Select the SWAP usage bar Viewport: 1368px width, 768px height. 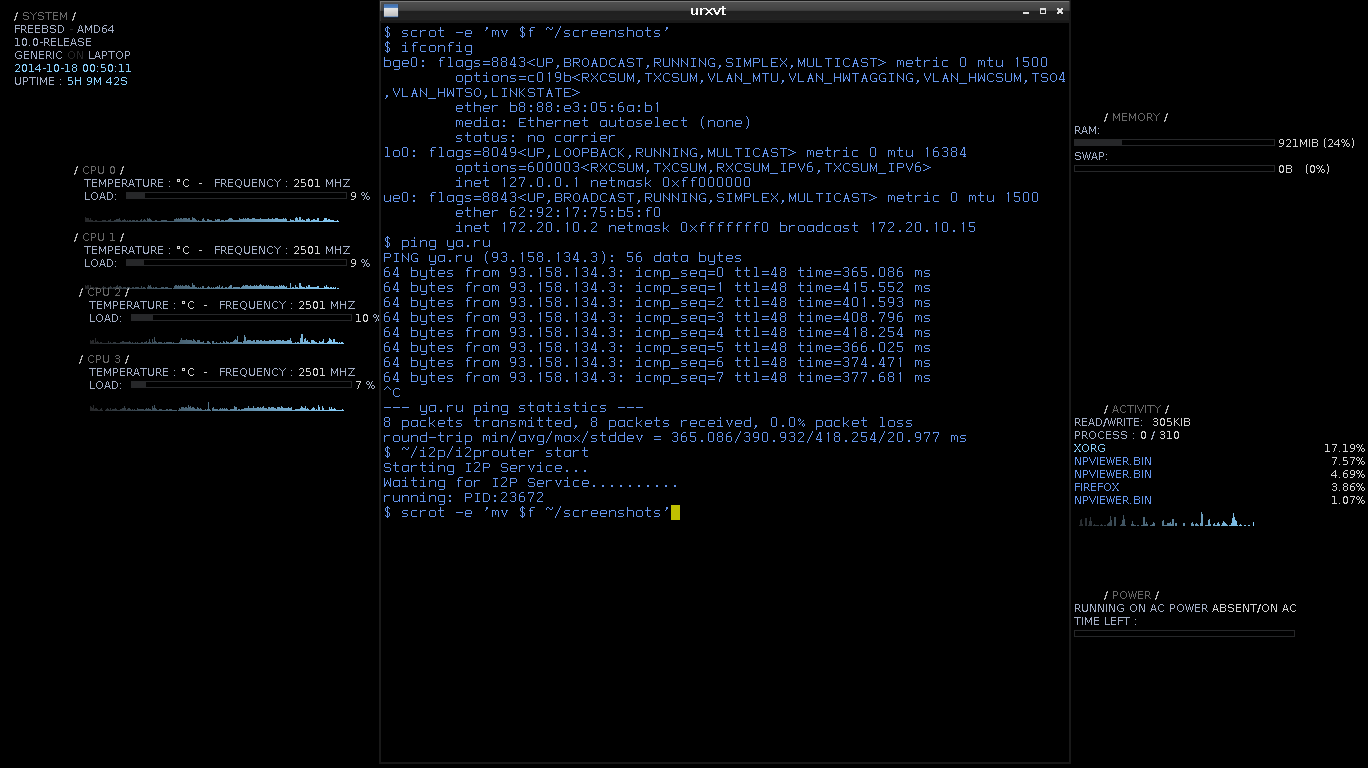pyautogui.click(x=1174, y=169)
